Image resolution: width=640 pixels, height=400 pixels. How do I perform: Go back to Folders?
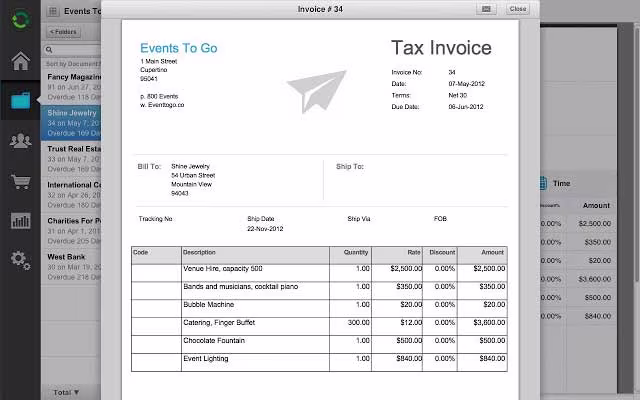tap(63, 31)
